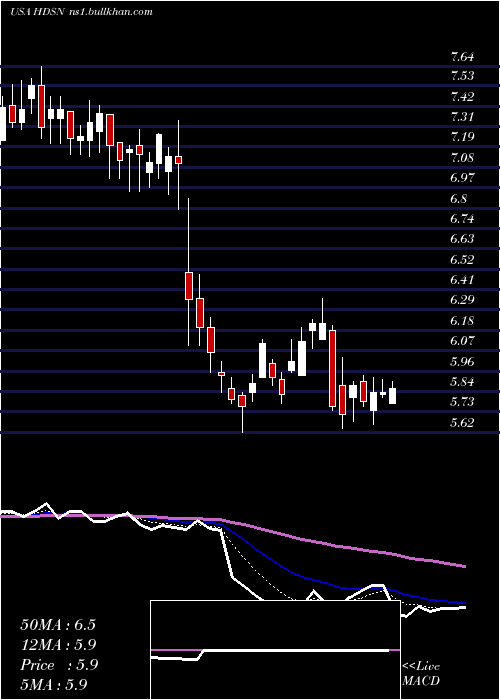Click the 6.52 price axis label
500x700 pixels.
[x=462, y=259]
